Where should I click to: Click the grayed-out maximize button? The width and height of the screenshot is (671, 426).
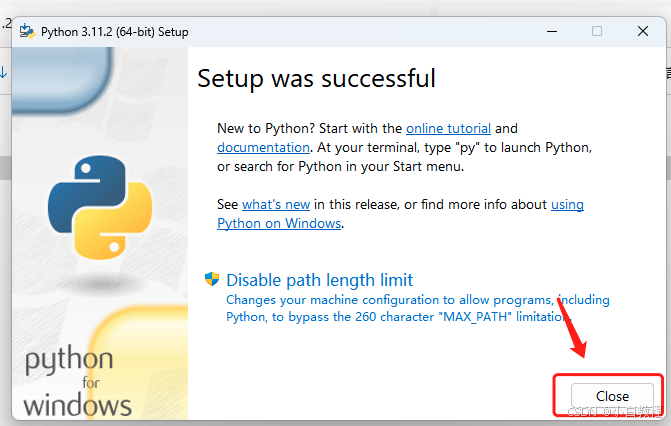coord(597,31)
